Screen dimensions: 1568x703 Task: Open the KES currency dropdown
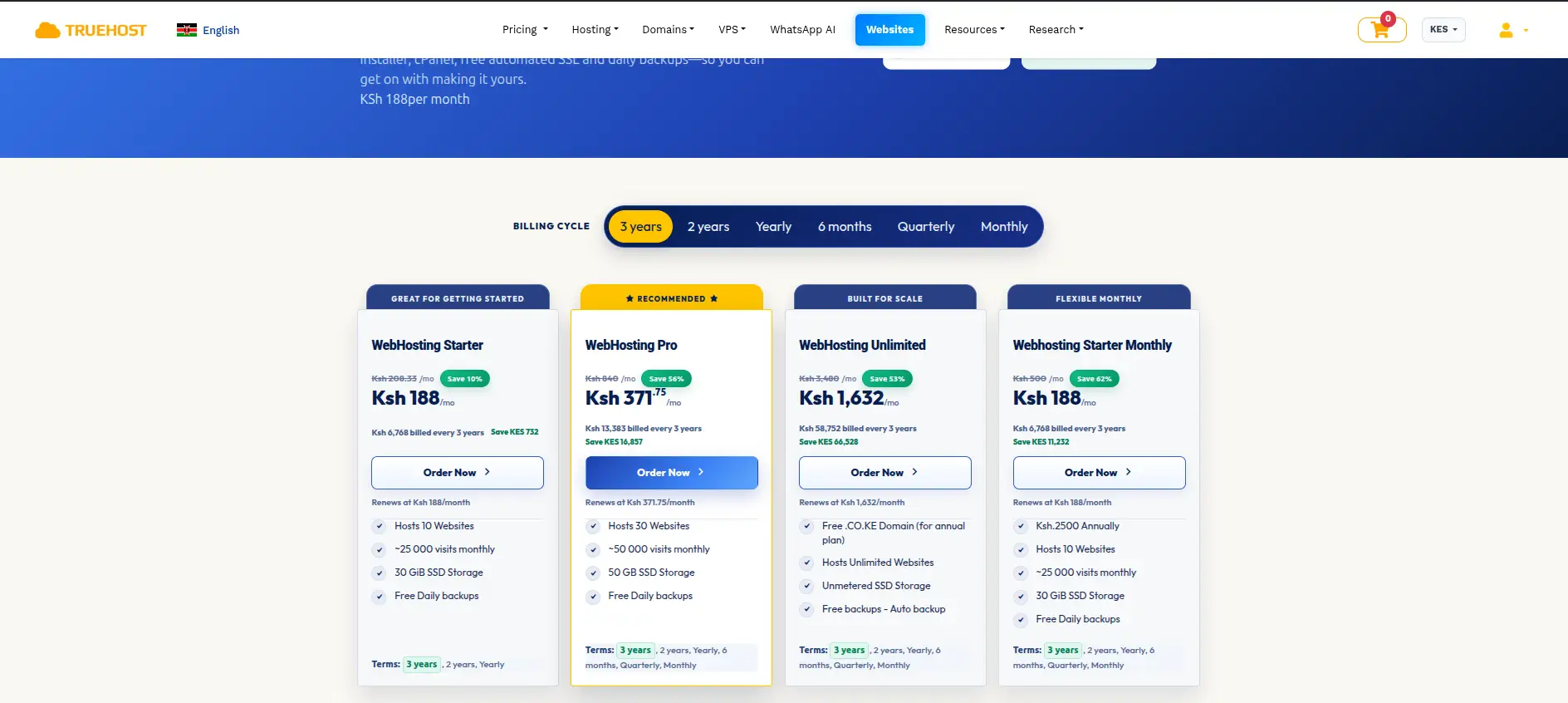coord(1443,30)
